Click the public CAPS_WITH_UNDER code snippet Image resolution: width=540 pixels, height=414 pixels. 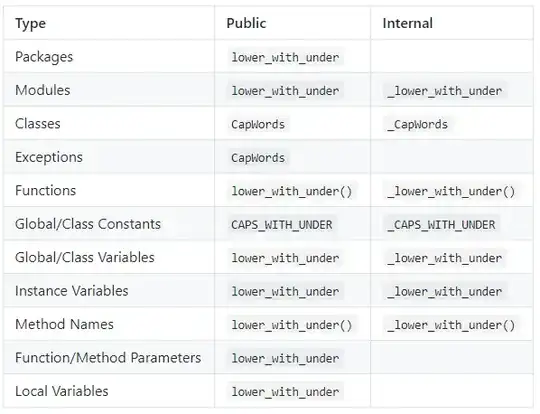282,225
